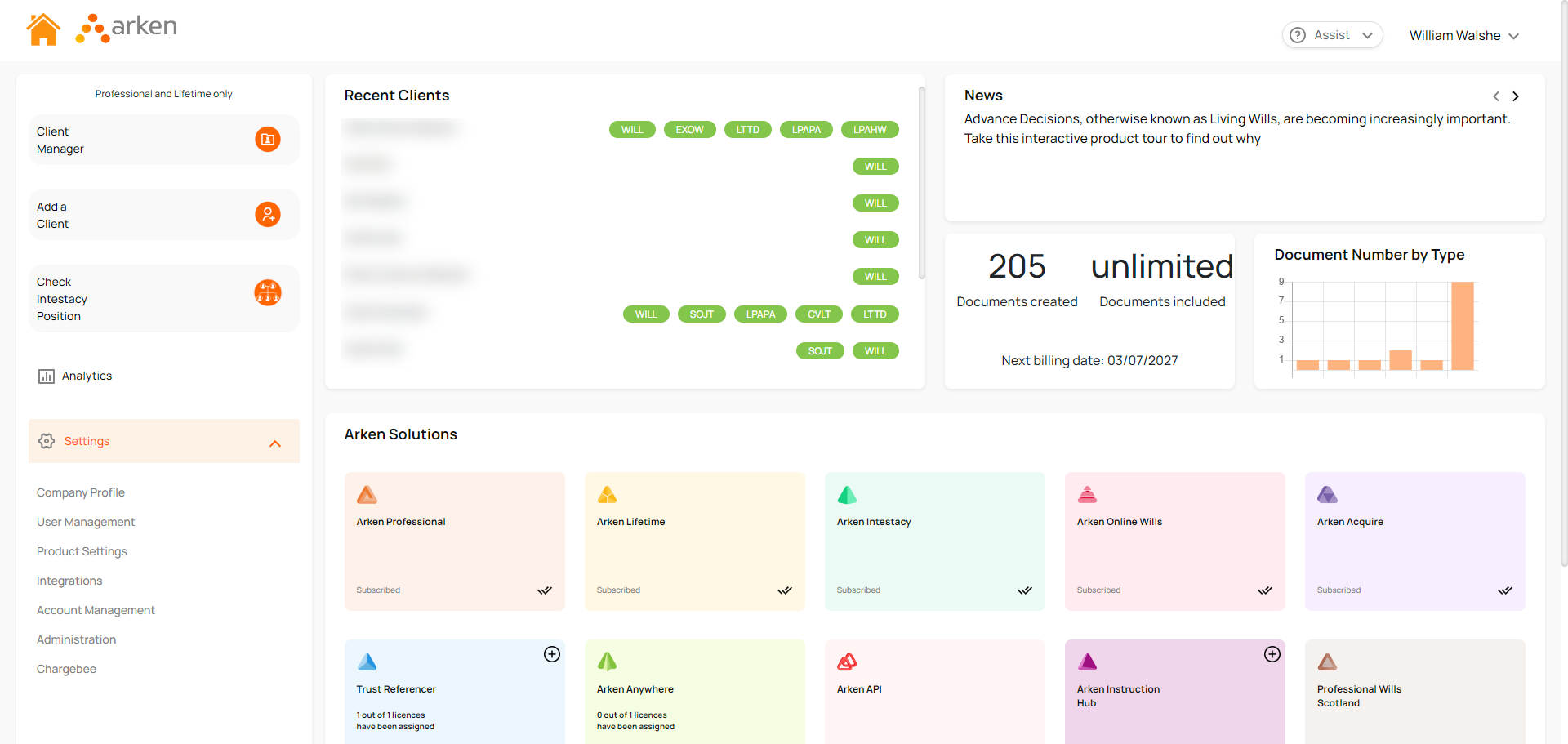Open Company Profile settings
Screen dimensions: 1568x744
(81, 492)
